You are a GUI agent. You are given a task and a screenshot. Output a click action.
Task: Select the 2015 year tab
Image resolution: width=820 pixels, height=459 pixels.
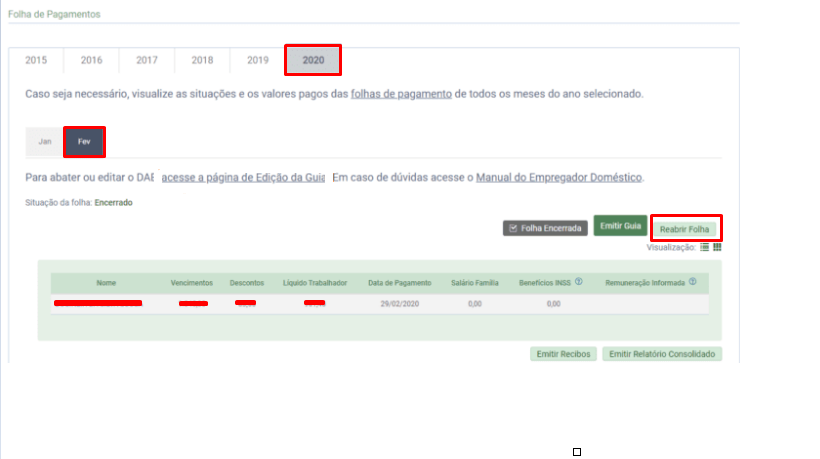coord(36,60)
